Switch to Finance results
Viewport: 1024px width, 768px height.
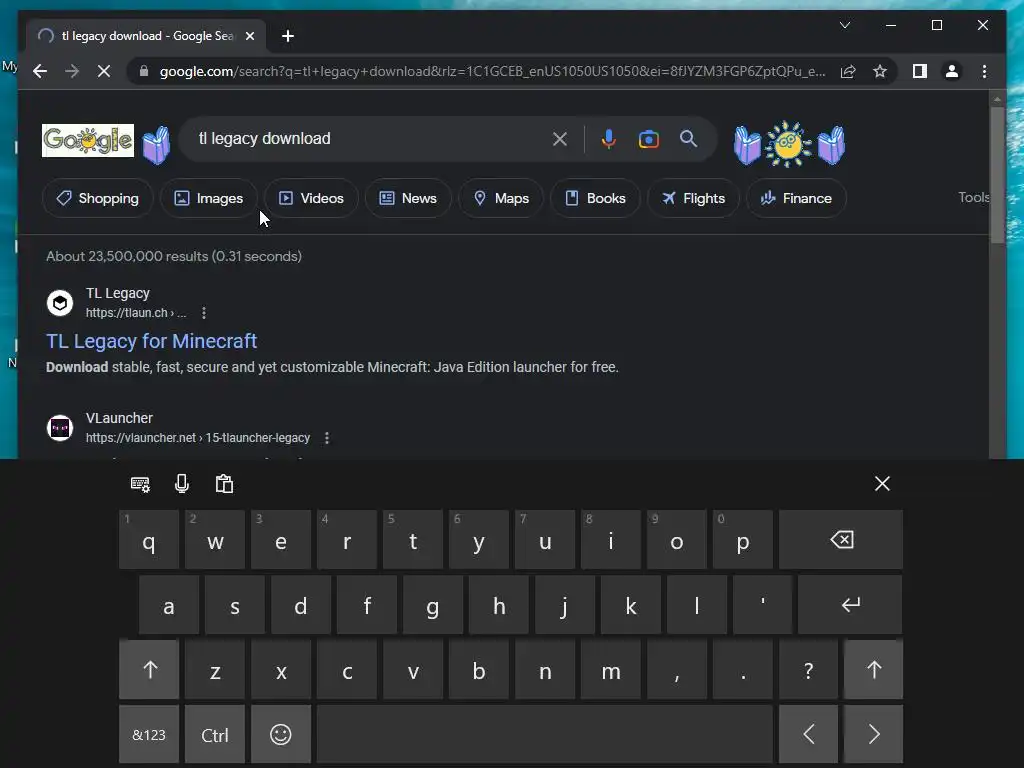point(796,198)
